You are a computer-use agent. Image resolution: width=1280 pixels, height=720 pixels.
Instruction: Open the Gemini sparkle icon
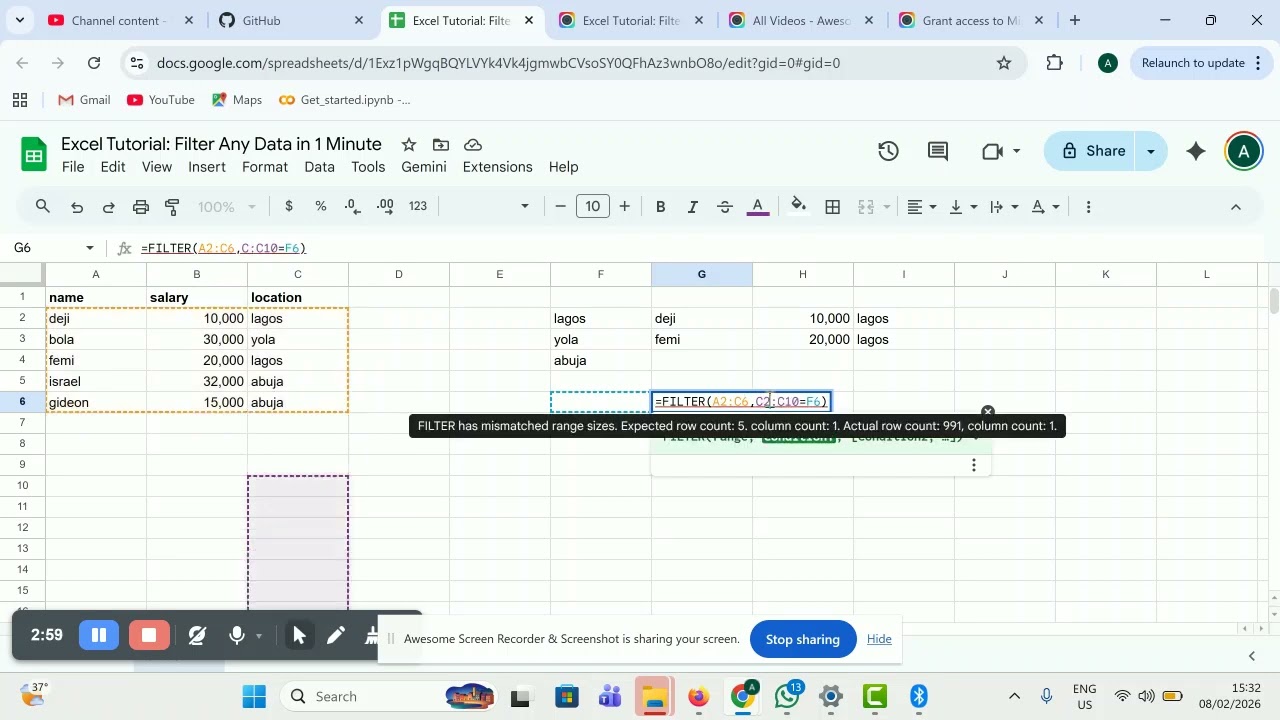[1196, 151]
